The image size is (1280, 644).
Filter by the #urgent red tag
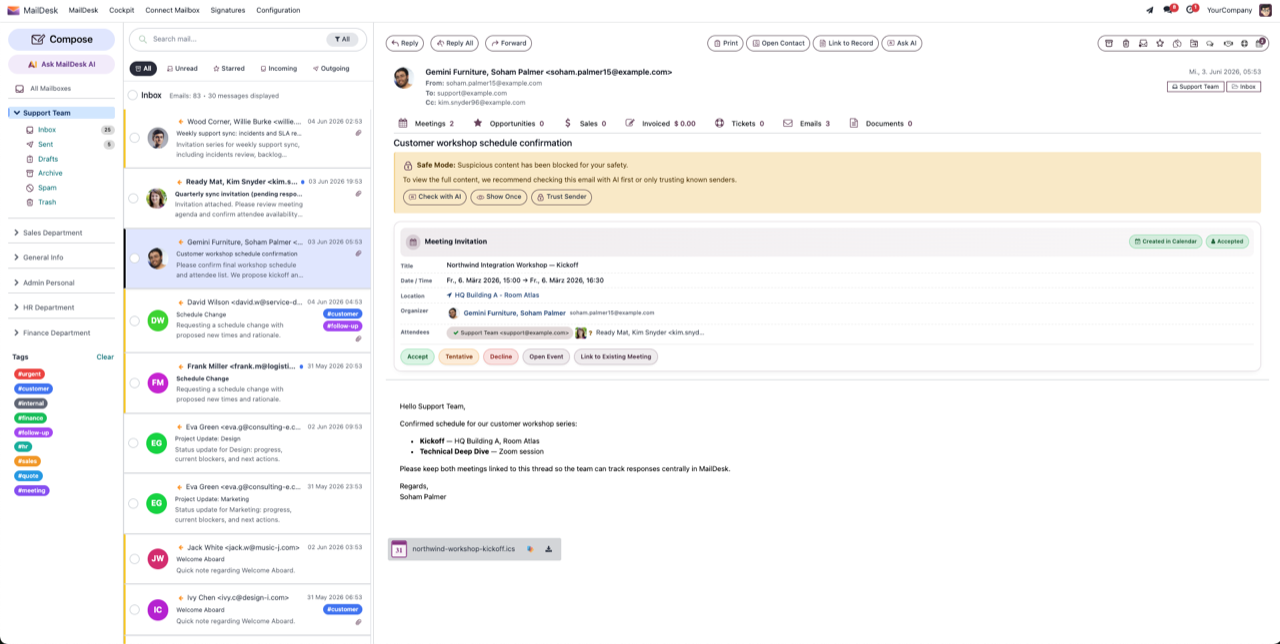[x=30, y=374]
